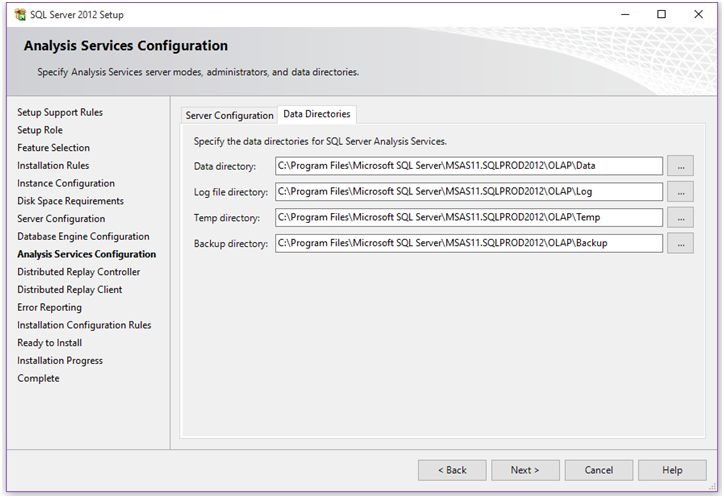Edit the Backup directory path field
Screen dimensions: 724x497
click(469, 244)
